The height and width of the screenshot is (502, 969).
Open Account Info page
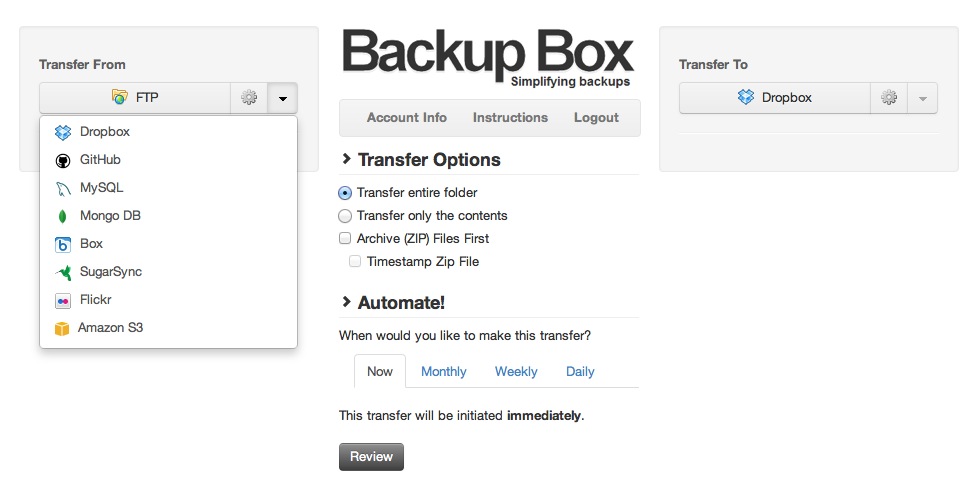[407, 117]
